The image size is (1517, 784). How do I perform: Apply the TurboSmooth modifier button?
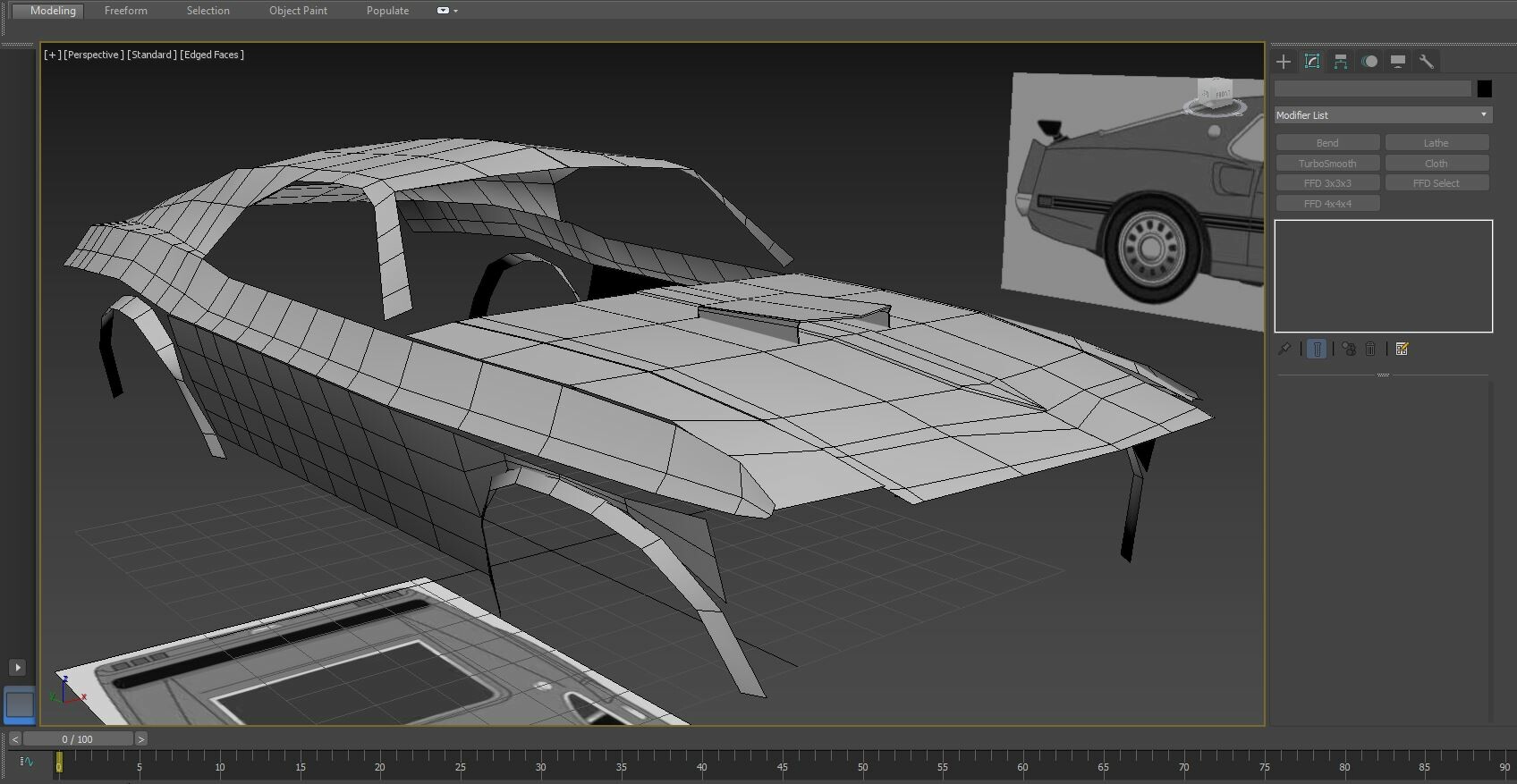point(1327,164)
